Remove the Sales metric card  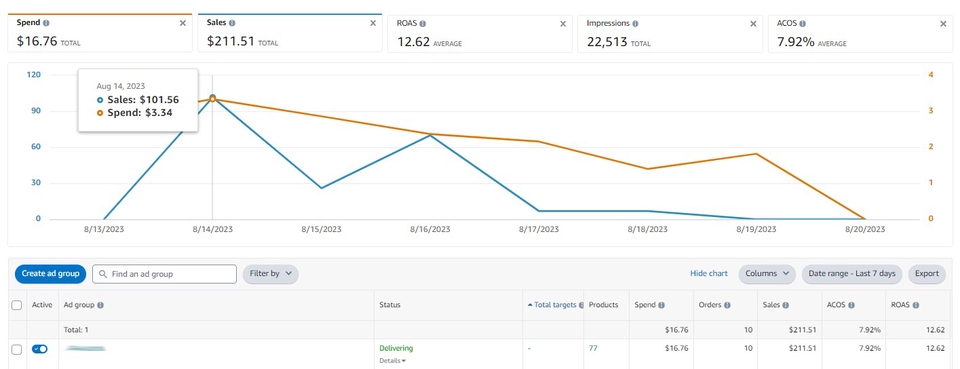(373, 23)
